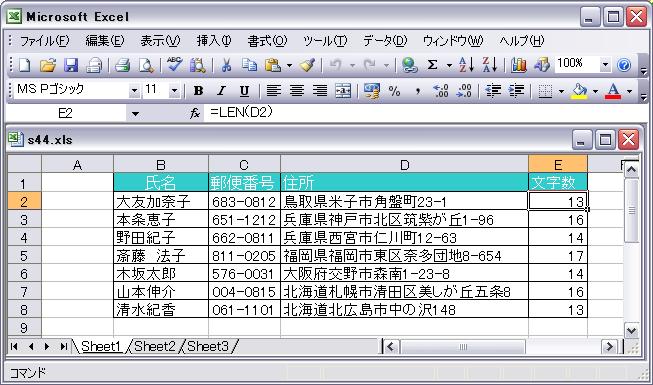This screenshot has width=653, height=385.
Task: Click the Cut scissors icon
Action: (226, 65)
